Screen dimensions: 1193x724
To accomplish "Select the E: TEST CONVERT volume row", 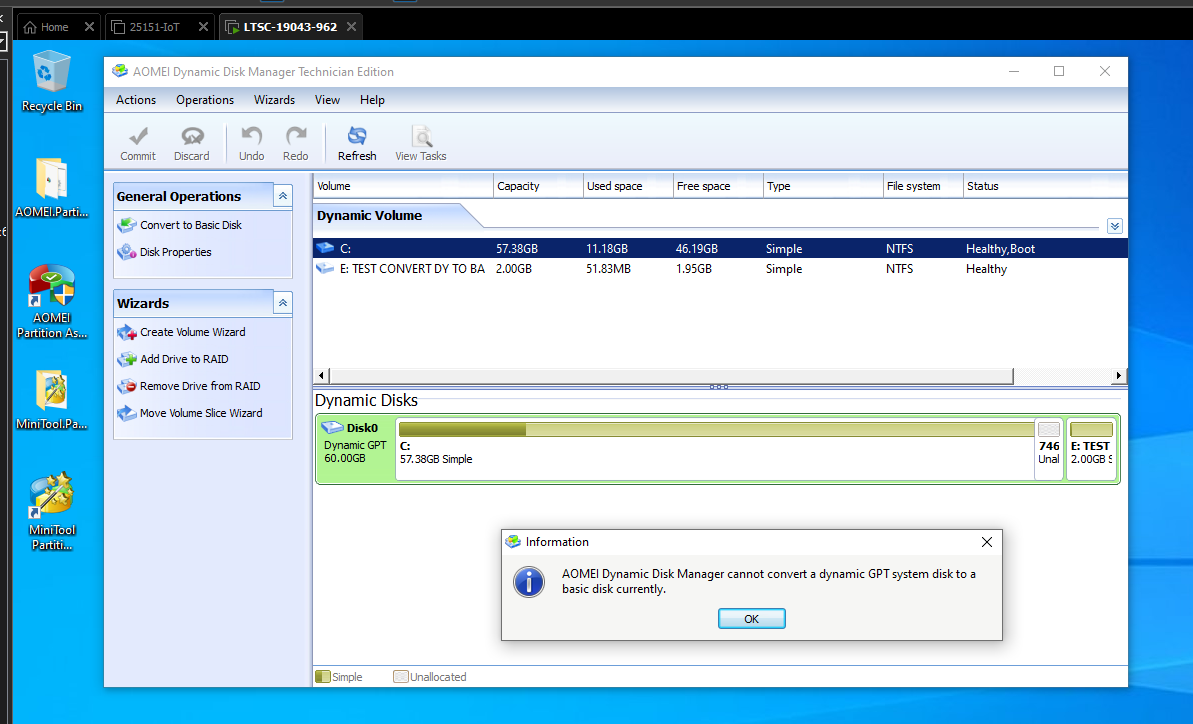I will [x=720, y=268].
